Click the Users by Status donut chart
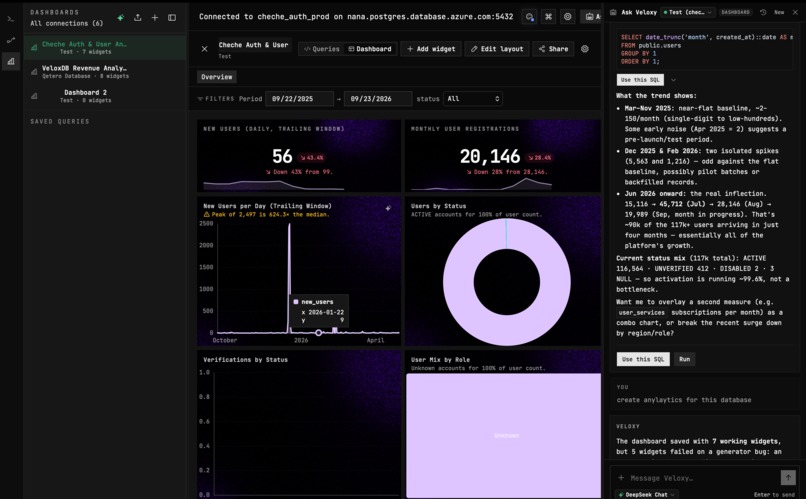This screenshot has width=806, height=499. [x=506, y=282]
